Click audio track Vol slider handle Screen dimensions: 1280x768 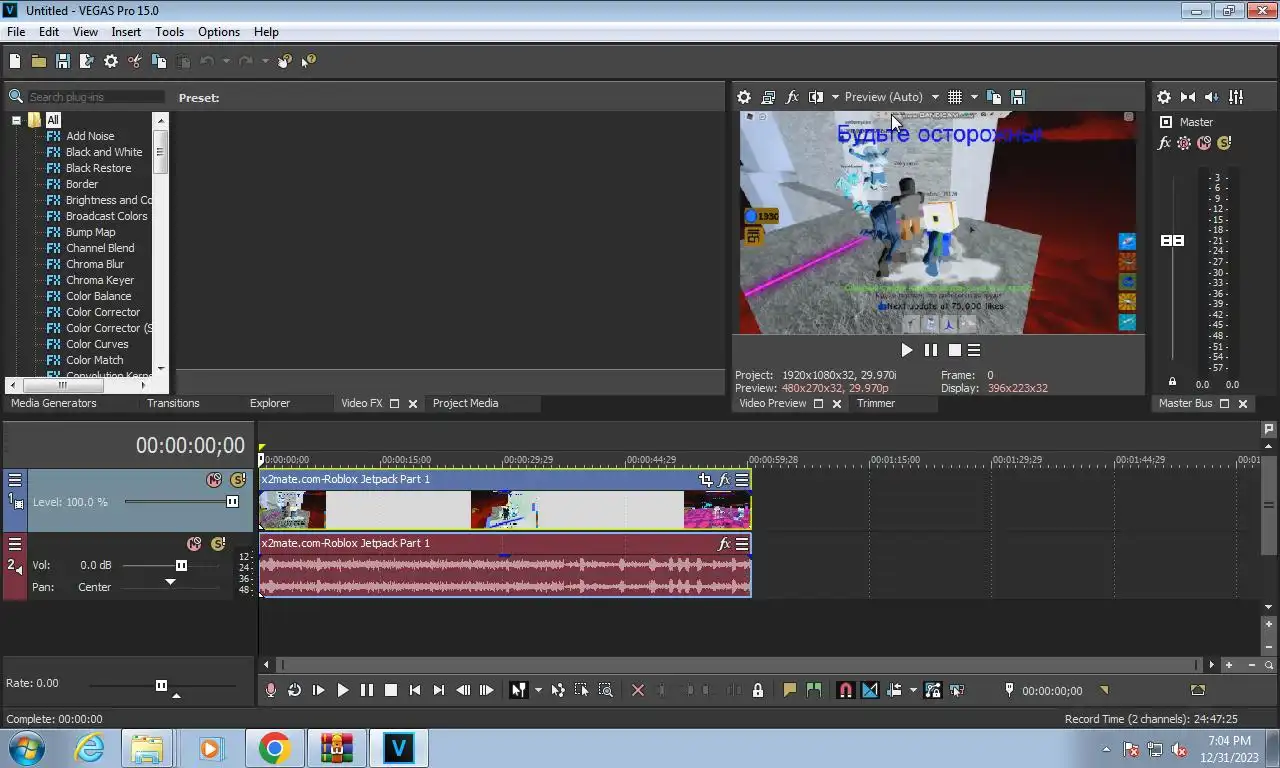click(182, 565)
